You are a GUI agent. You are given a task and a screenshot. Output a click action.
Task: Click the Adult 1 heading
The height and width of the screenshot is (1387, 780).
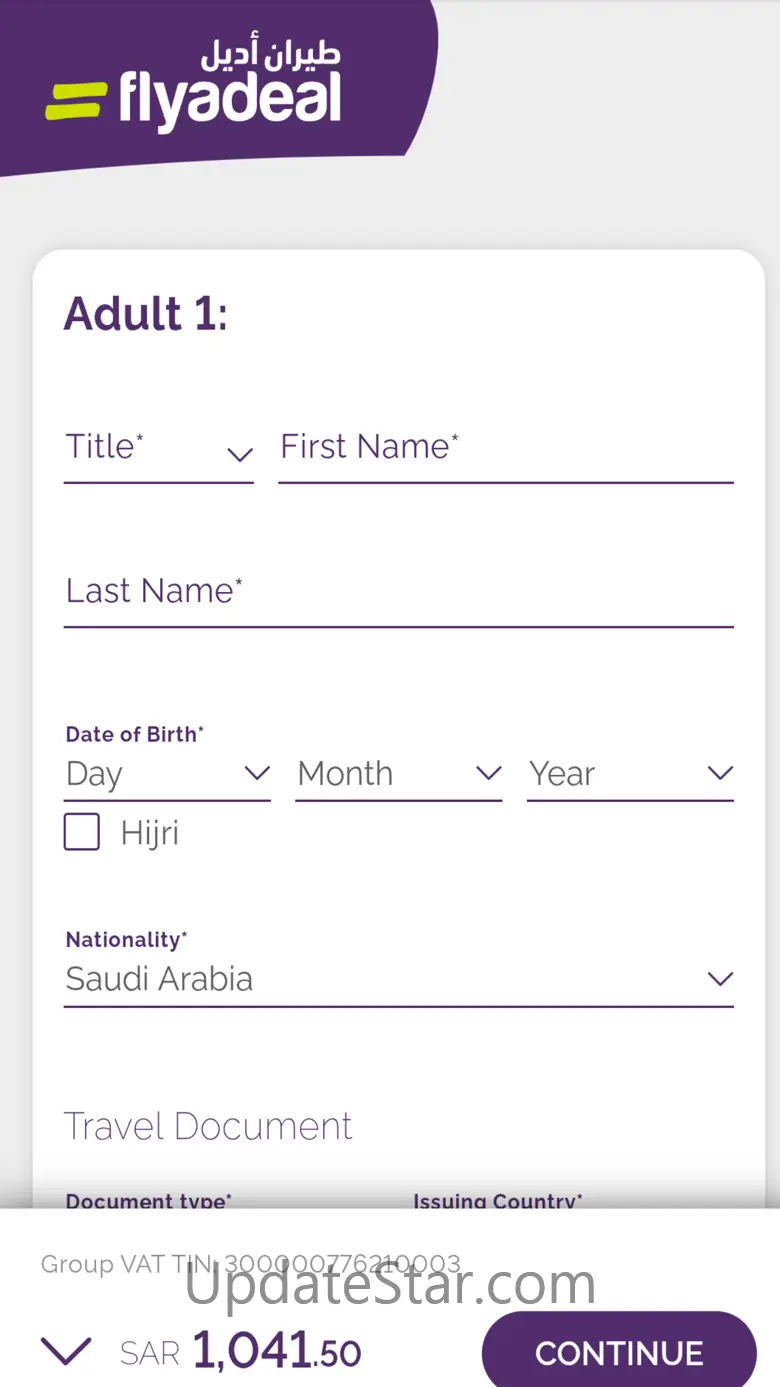(x=146, y=313)
